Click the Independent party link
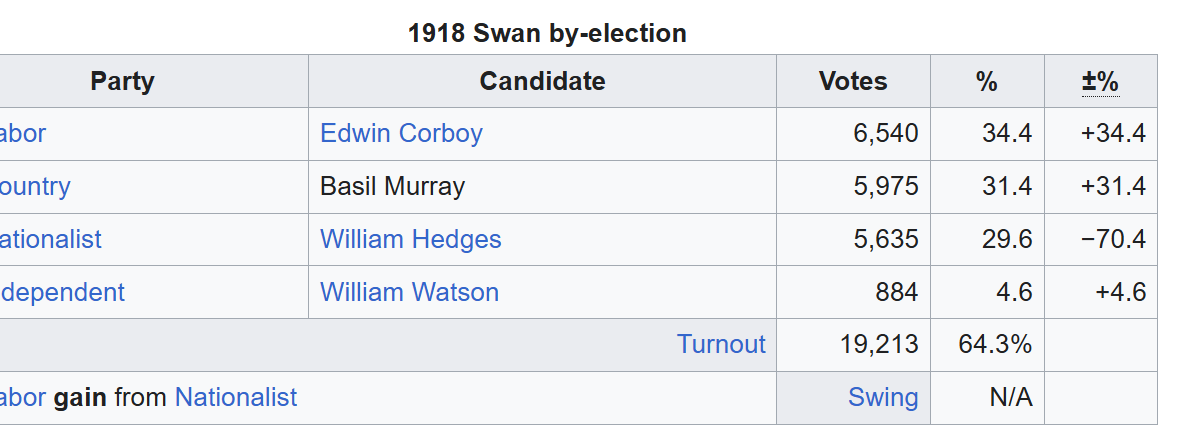 click(62, 293)
